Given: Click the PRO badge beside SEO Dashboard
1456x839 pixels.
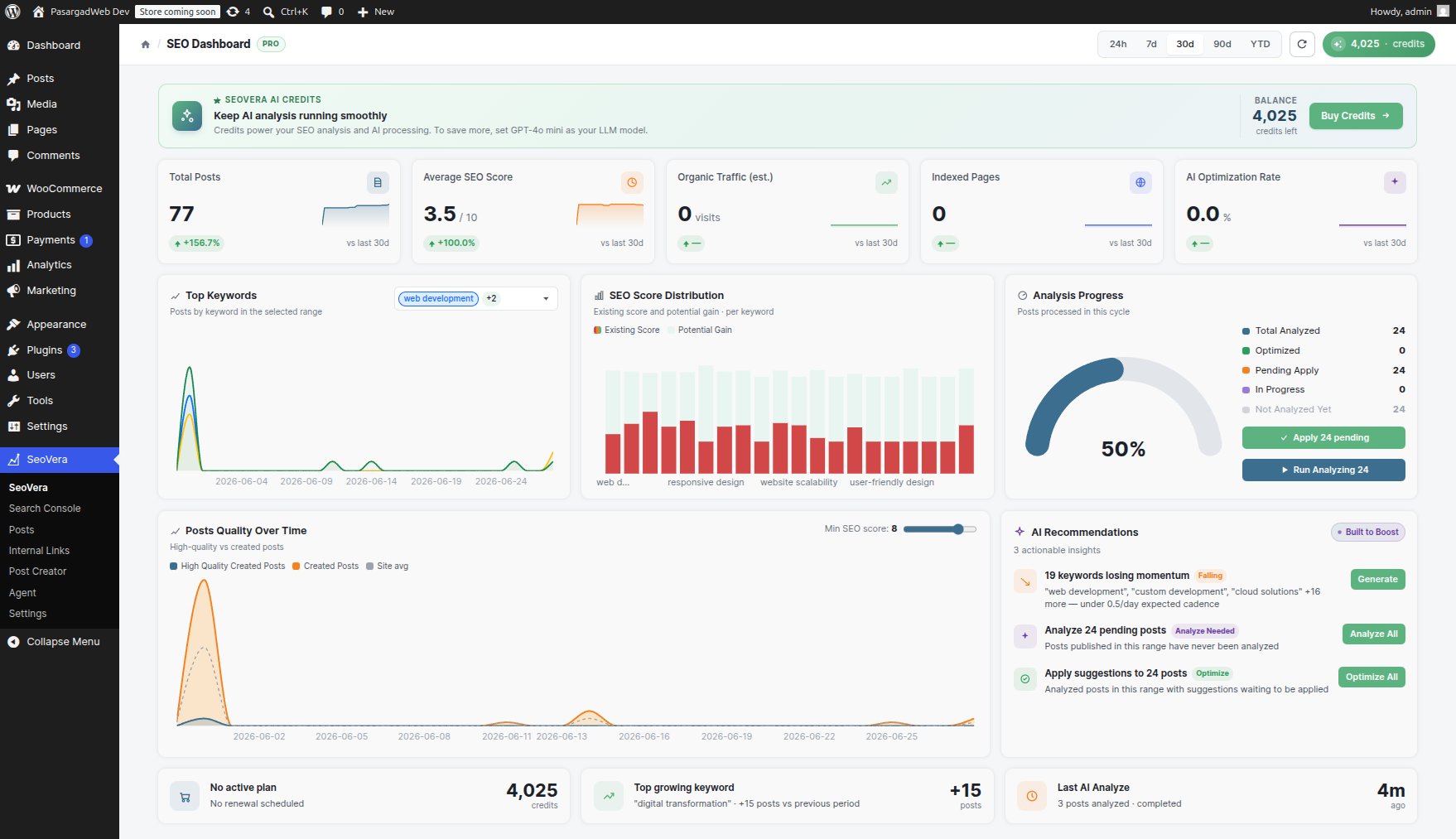Looking at the screenshot, I should coord(271,44).
